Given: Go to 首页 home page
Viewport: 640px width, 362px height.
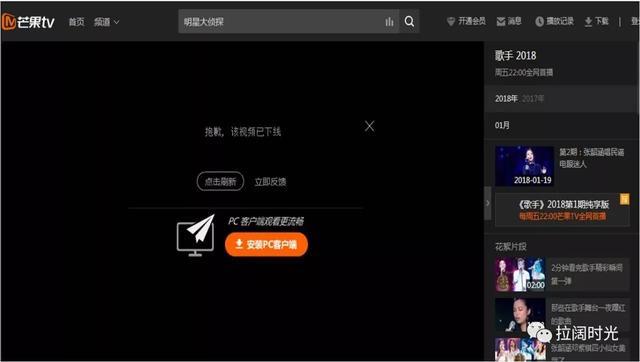Looking at the screenshot, I should click(76, 22).
